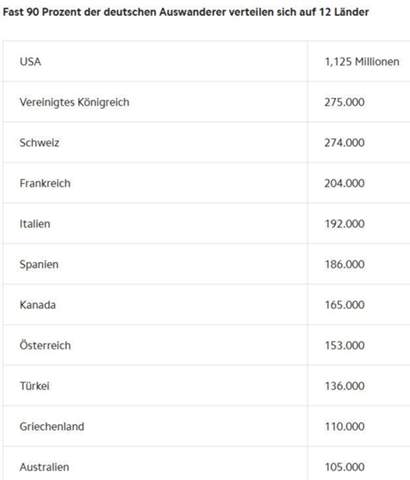
Task: Select the Österreich row label
Action: click(x=45, y=345)
